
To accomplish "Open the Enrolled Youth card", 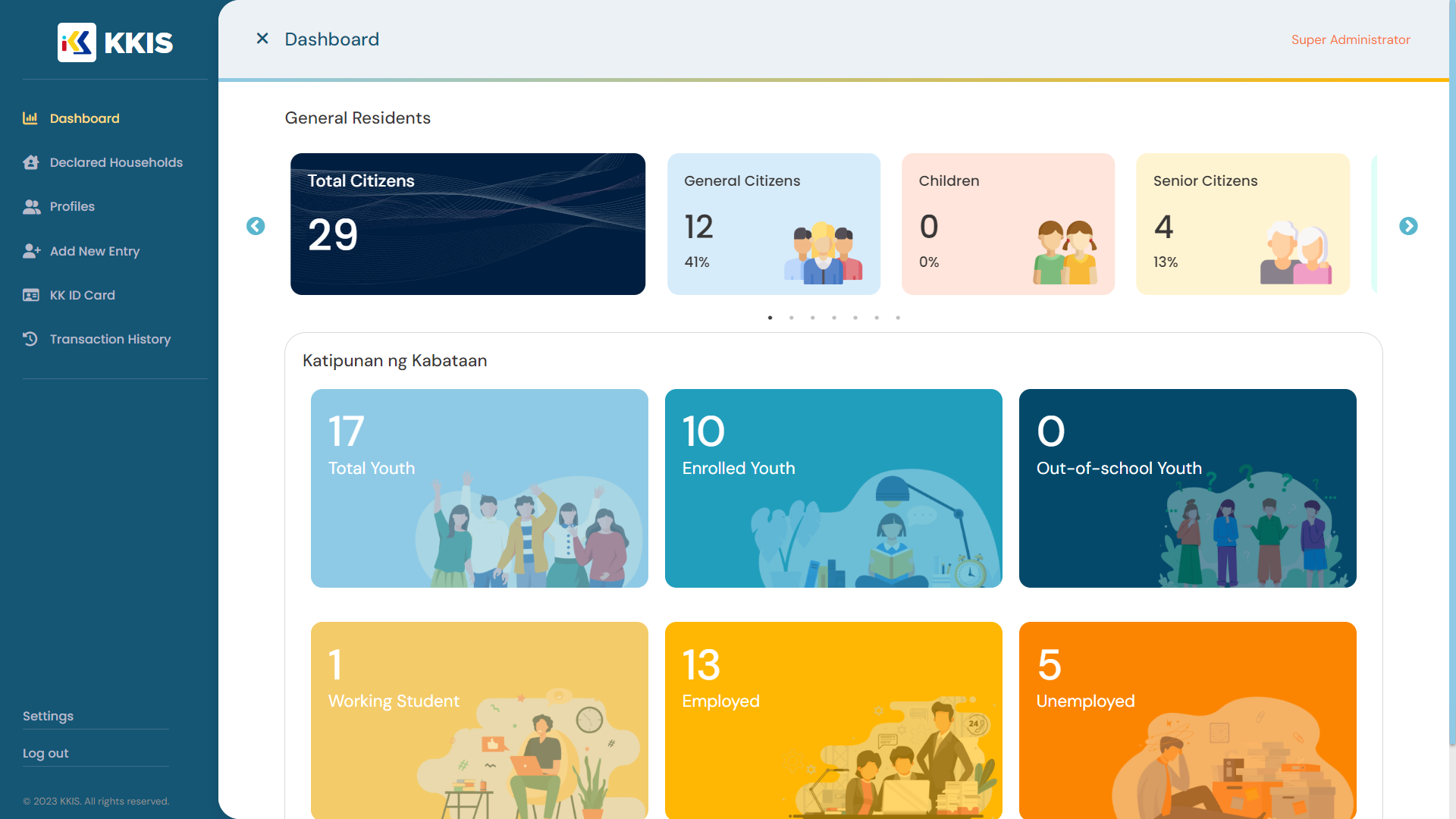I will pyautogui.click(x=833, y=488).
